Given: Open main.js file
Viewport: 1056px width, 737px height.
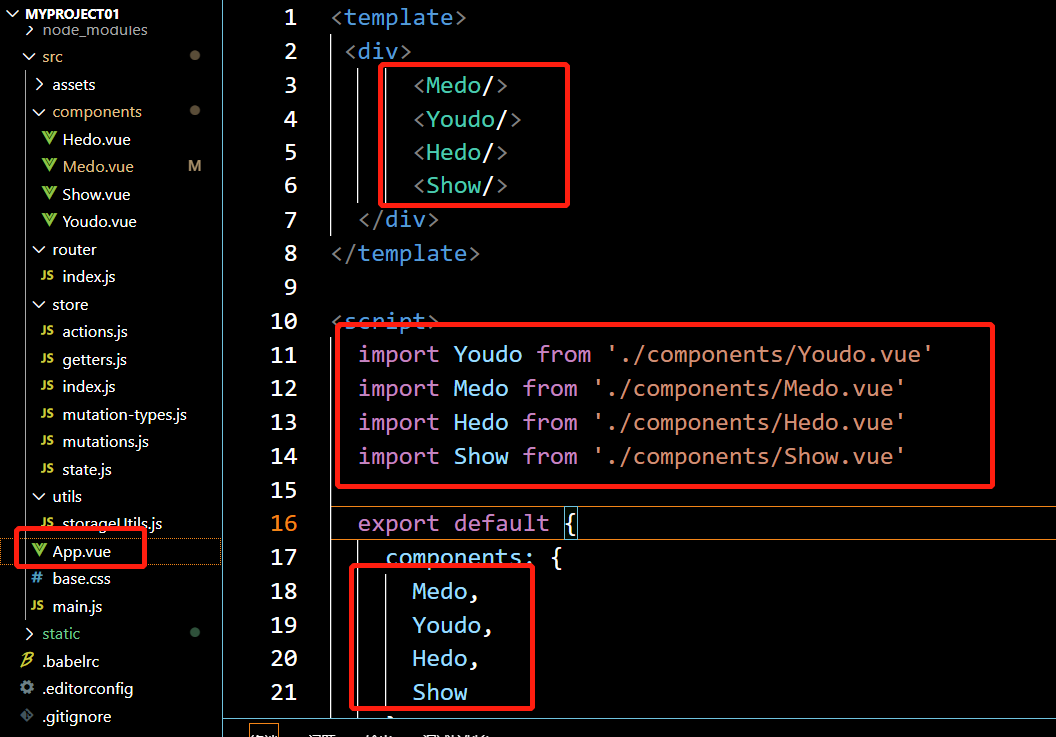Looking at the screenshot, I should pyautogui.click(x=77, y=607).
